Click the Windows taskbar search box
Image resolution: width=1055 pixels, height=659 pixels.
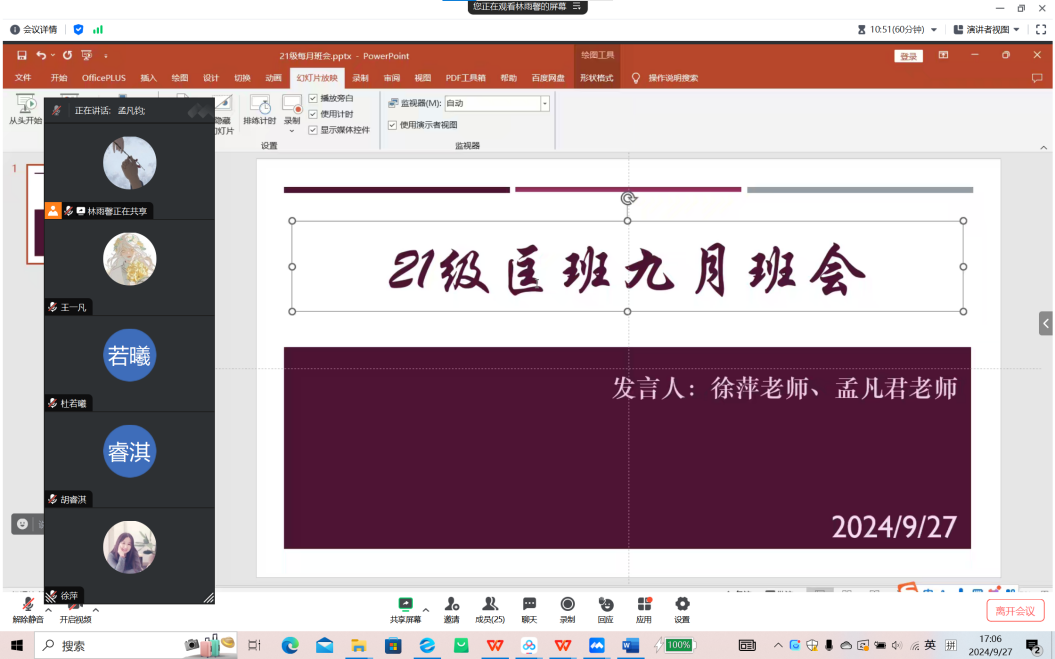110,646
